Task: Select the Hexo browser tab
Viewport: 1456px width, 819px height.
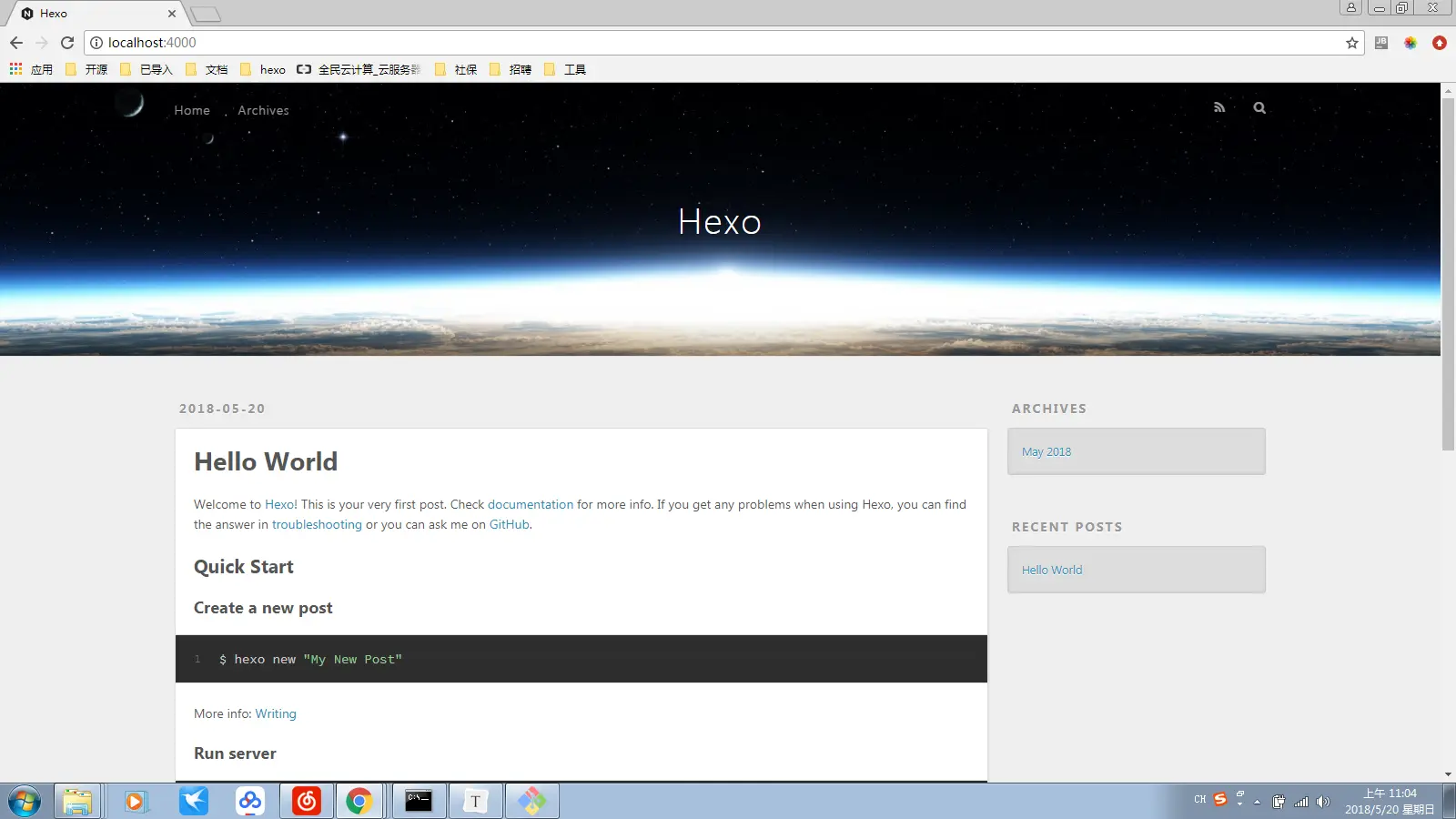Action: pyautogui.click(x=96, y=14)
